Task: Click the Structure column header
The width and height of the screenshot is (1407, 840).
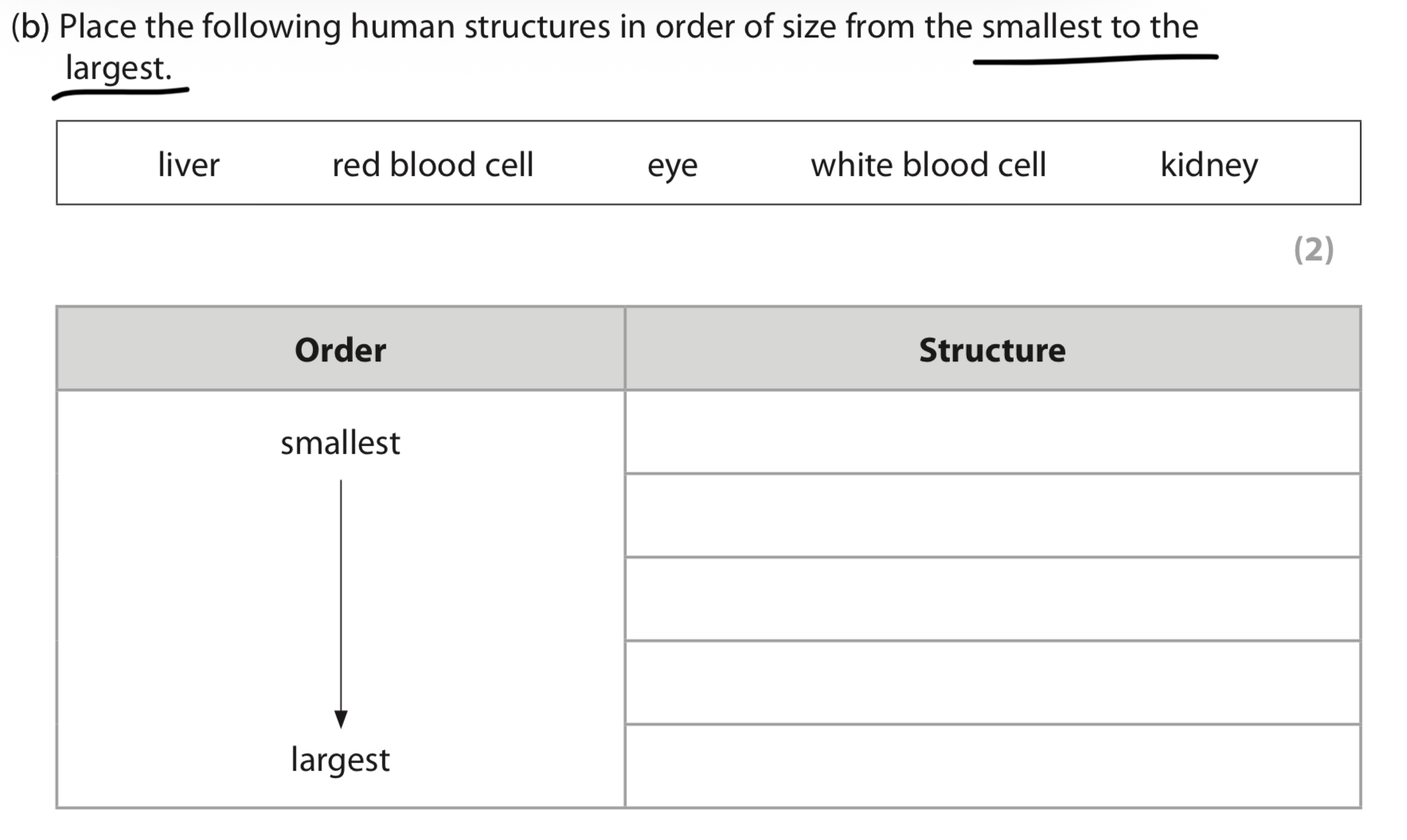Action: click(x=991, y=350)
